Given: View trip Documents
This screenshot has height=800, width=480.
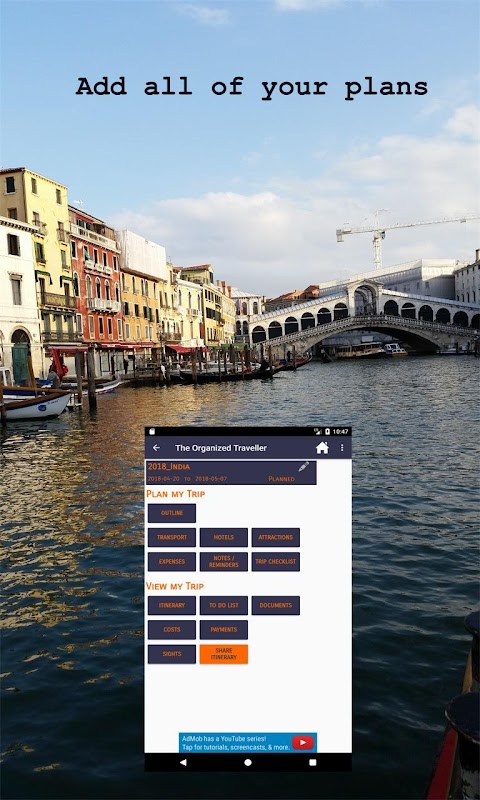Looking at the screenshot, I should coord(275,606).
